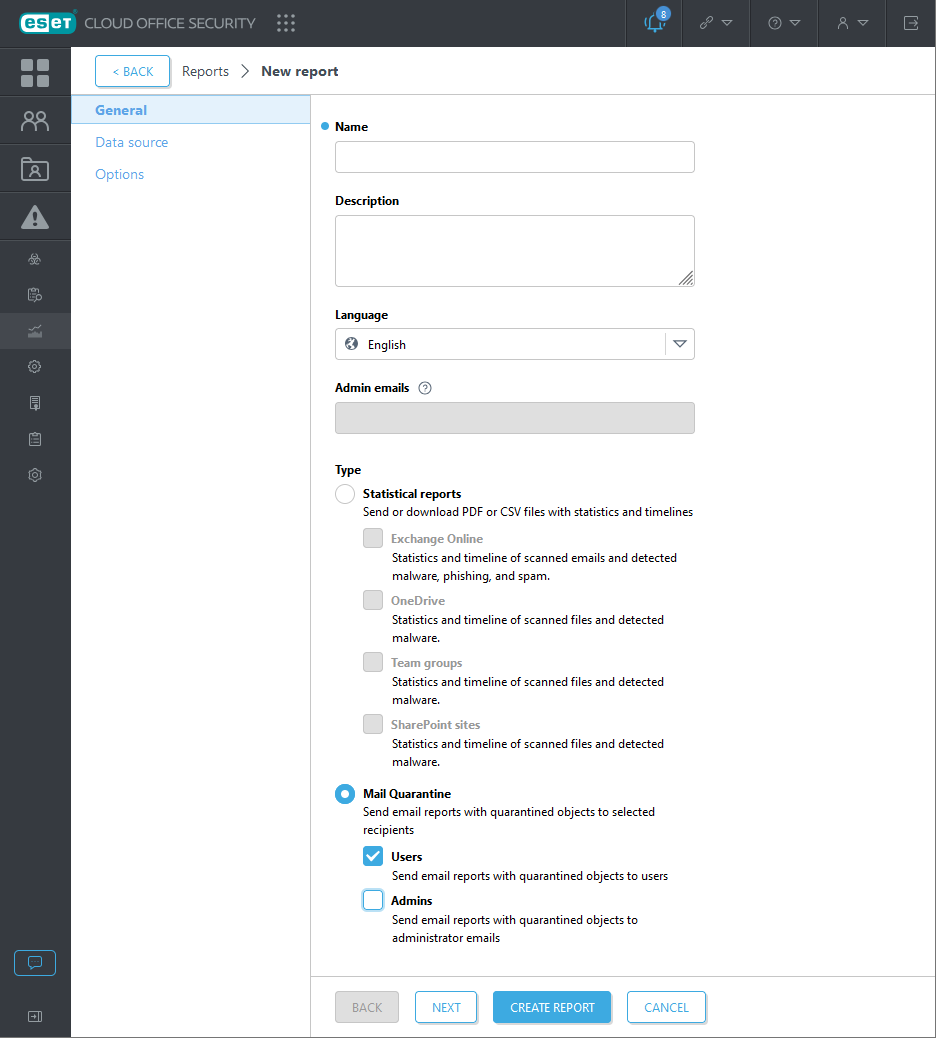Screen dimensions: 936x1038
Task: Click the ESET logo
Action: coord(48,23)
